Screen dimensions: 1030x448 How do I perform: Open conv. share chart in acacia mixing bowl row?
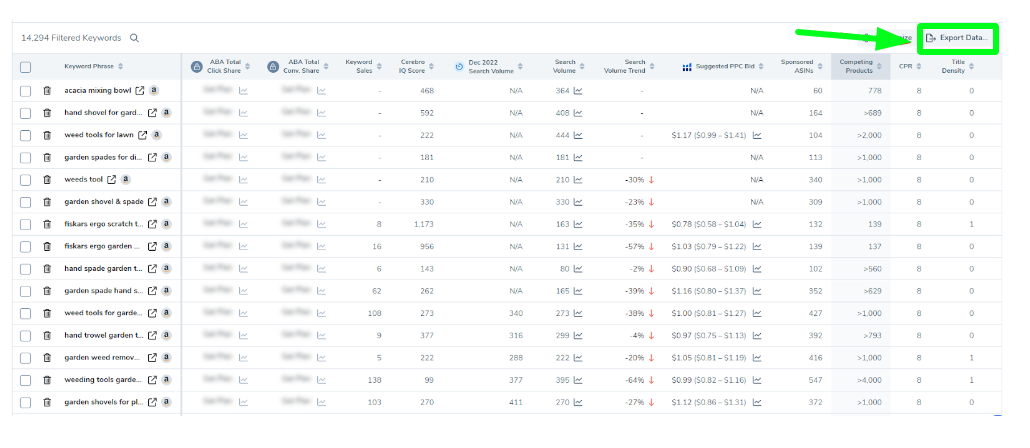tap(321, 91)
